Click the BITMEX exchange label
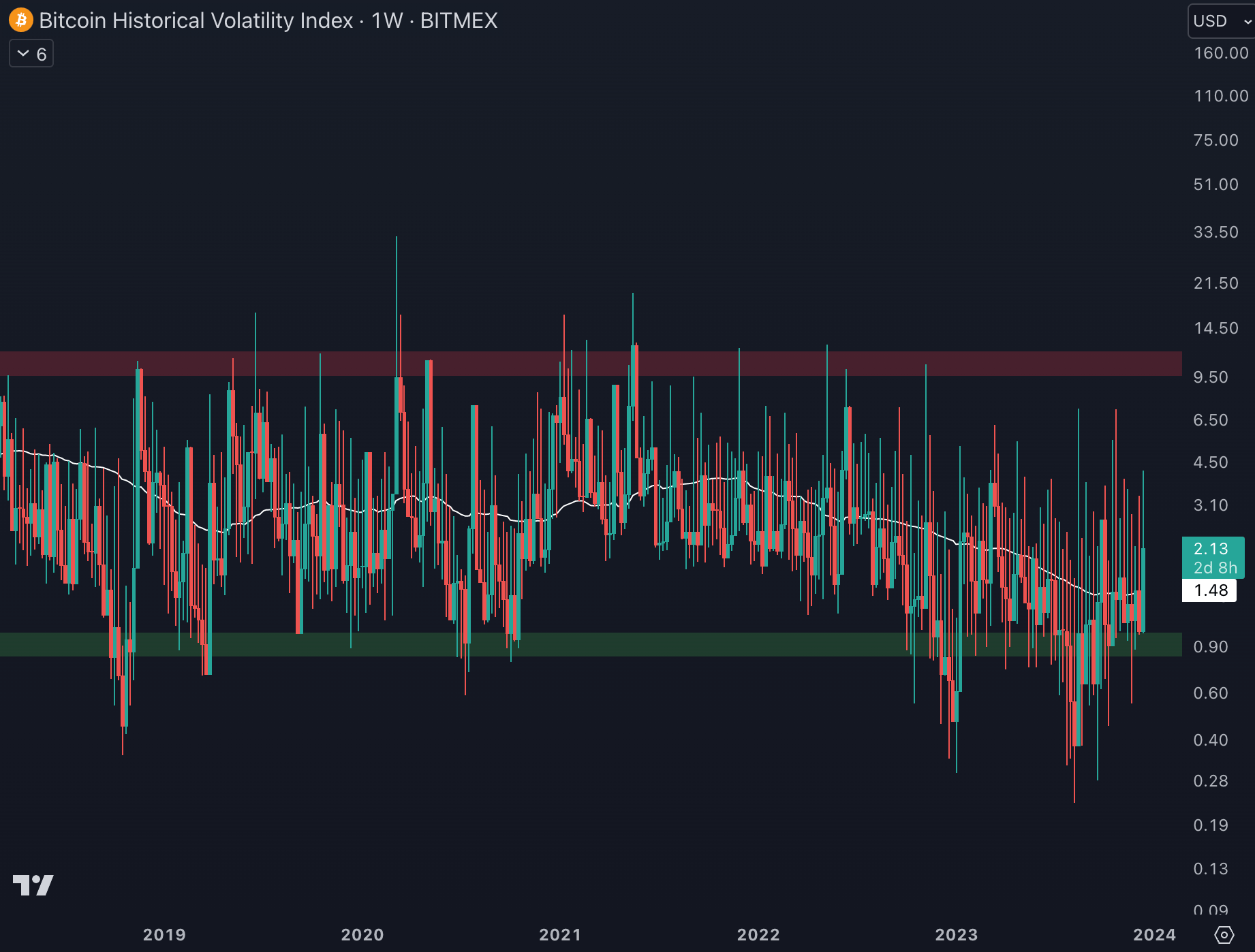 [459, 20]
